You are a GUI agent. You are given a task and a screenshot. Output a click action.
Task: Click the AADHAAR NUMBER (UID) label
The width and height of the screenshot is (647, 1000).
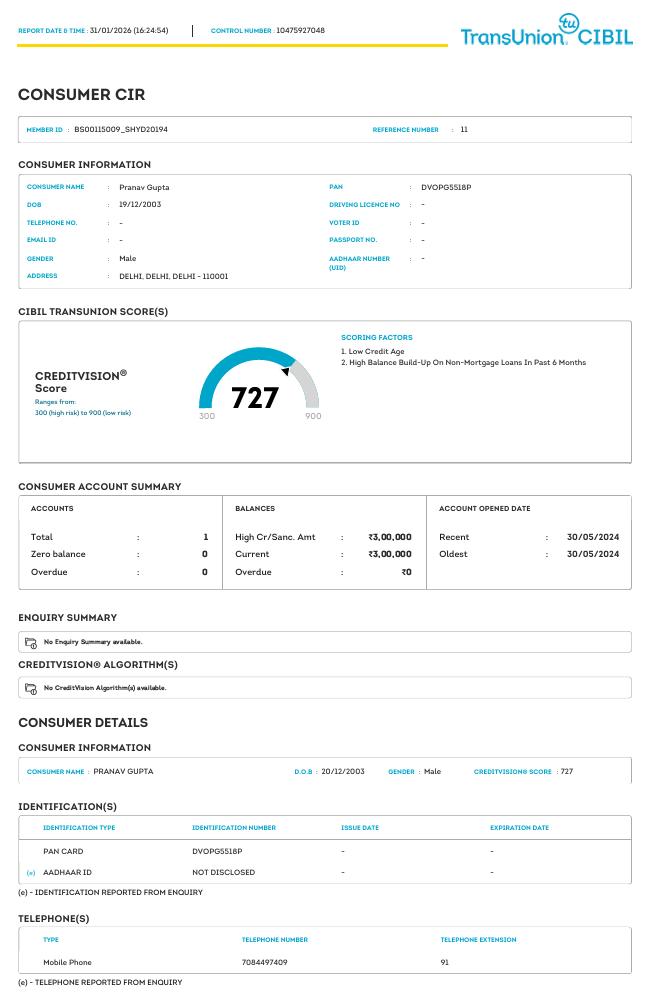tap(359, 263)
